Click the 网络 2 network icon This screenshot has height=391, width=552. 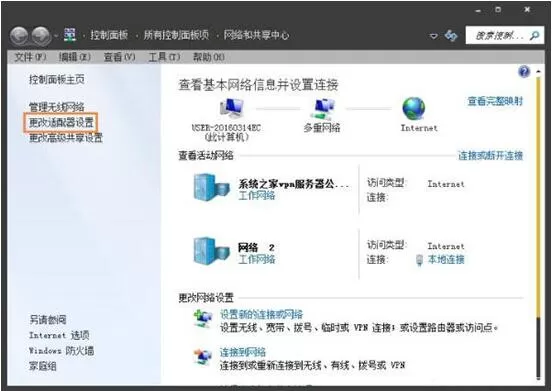tap(211, 251)
